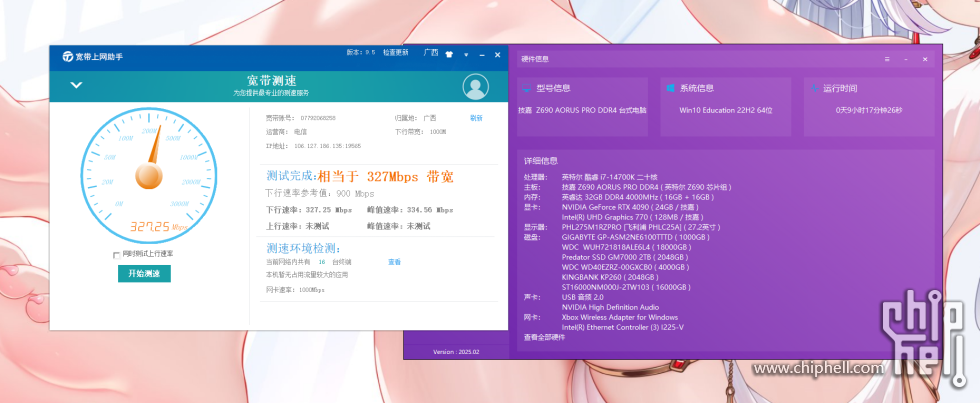Screen dimensions: 980x403
Task: Click the WDC WUH721818ALE6L4 disk row
Action: pos(625,247)
